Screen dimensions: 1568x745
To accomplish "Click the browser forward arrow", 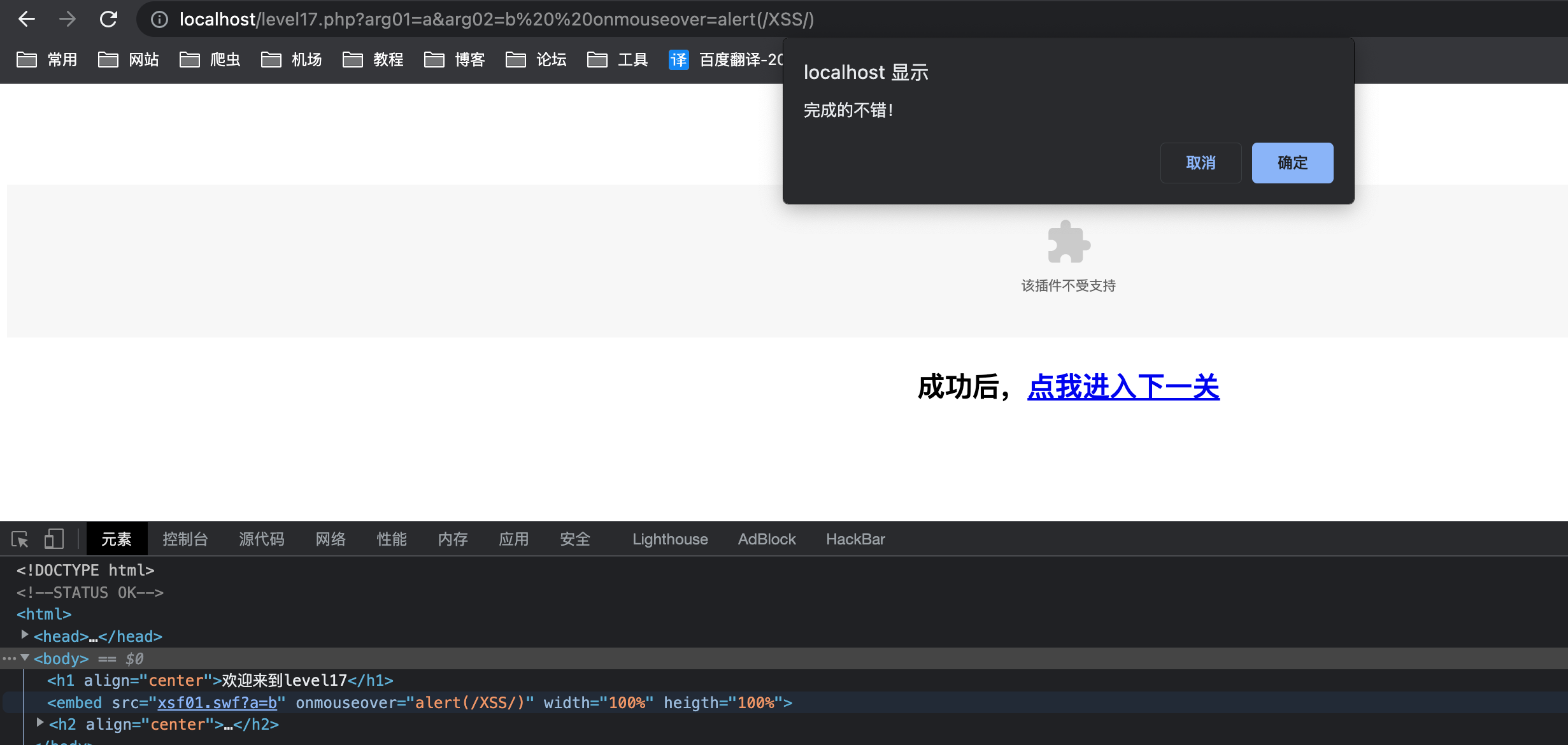I will 68,19.
